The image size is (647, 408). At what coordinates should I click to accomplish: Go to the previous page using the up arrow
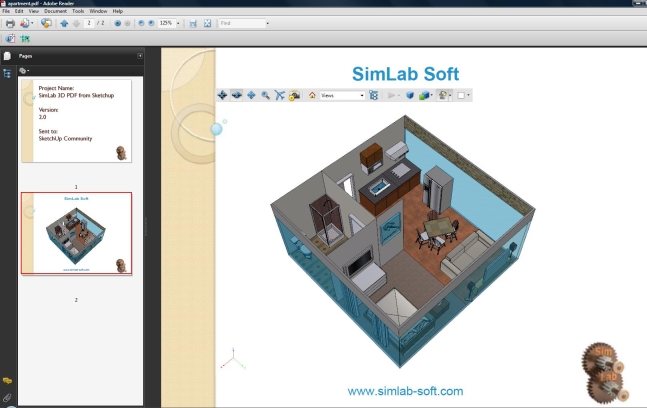tap(64, 24)
